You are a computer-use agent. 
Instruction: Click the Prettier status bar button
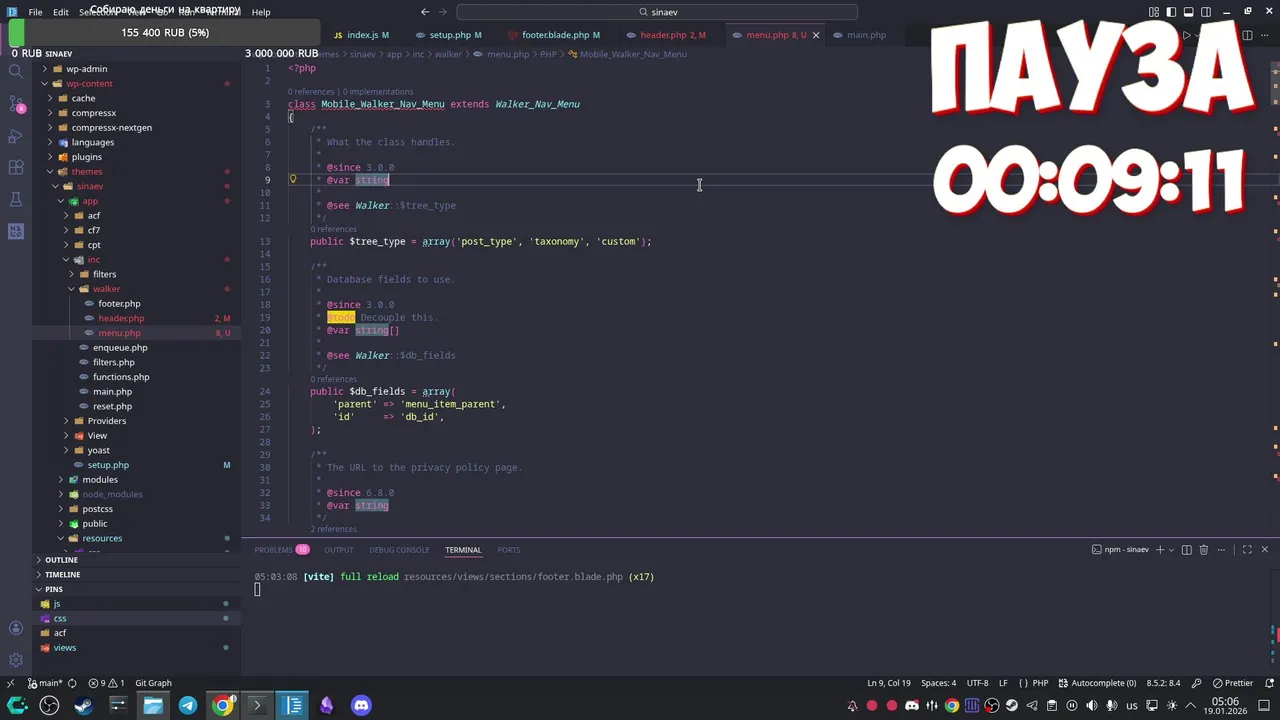tap(1232, 683)
